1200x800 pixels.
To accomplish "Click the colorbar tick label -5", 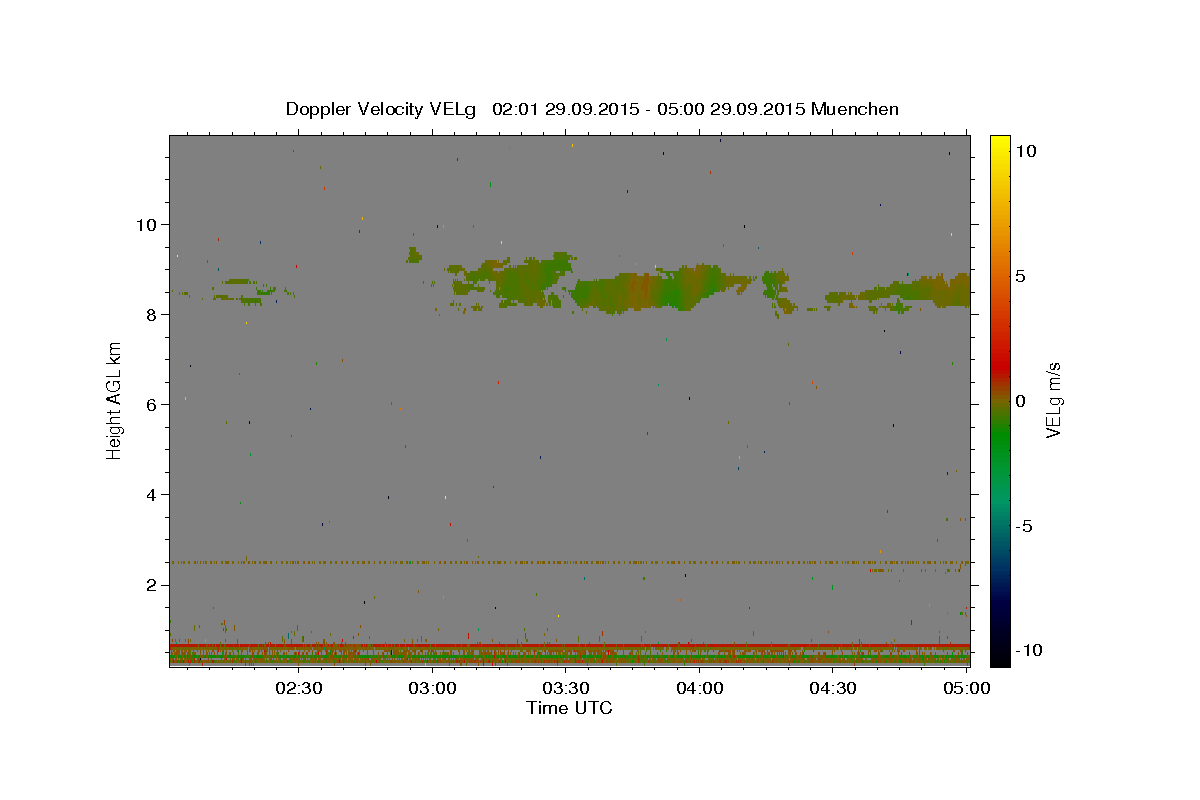I will [x=1024, y=526].
